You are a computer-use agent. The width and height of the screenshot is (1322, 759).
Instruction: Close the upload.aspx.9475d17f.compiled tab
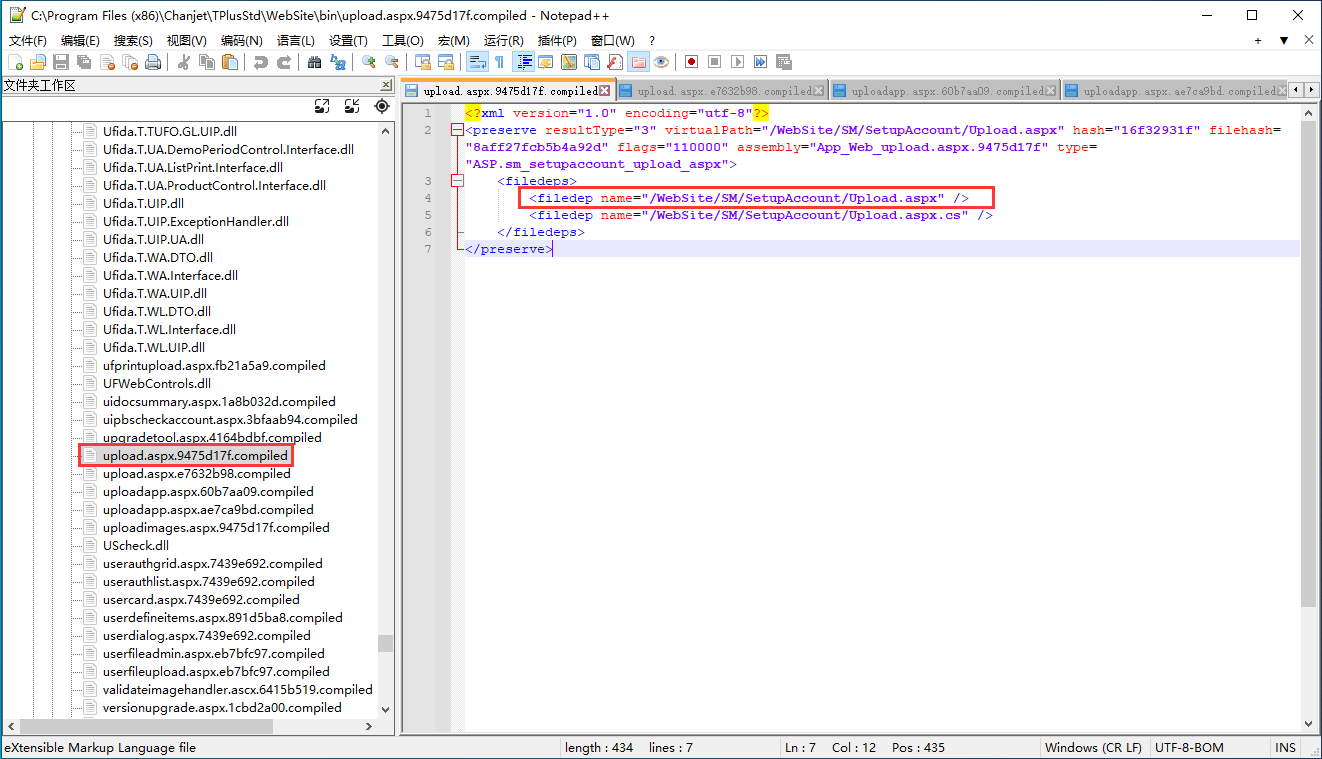coord(605,91)
